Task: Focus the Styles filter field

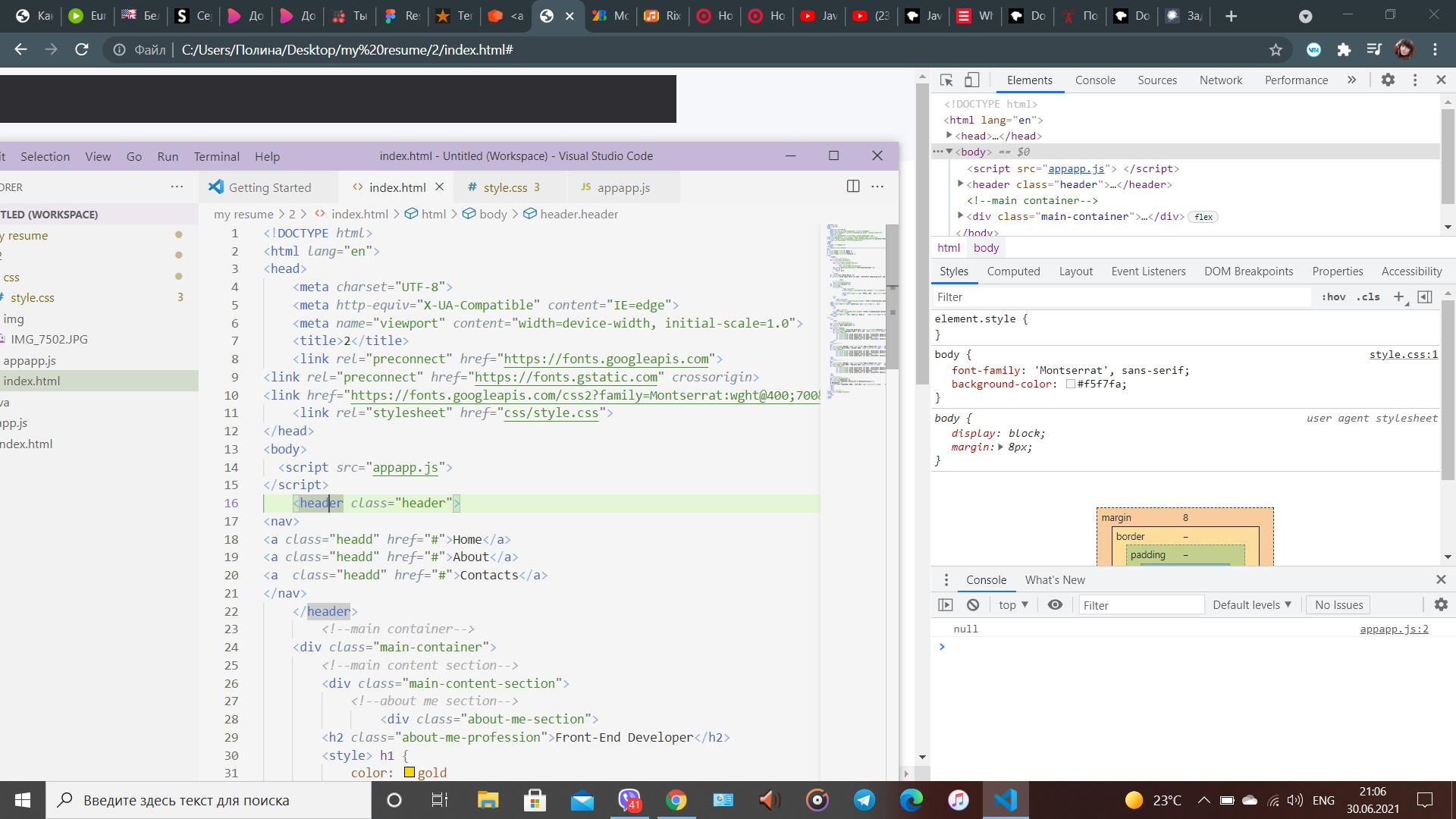Action: (1122, 297)
